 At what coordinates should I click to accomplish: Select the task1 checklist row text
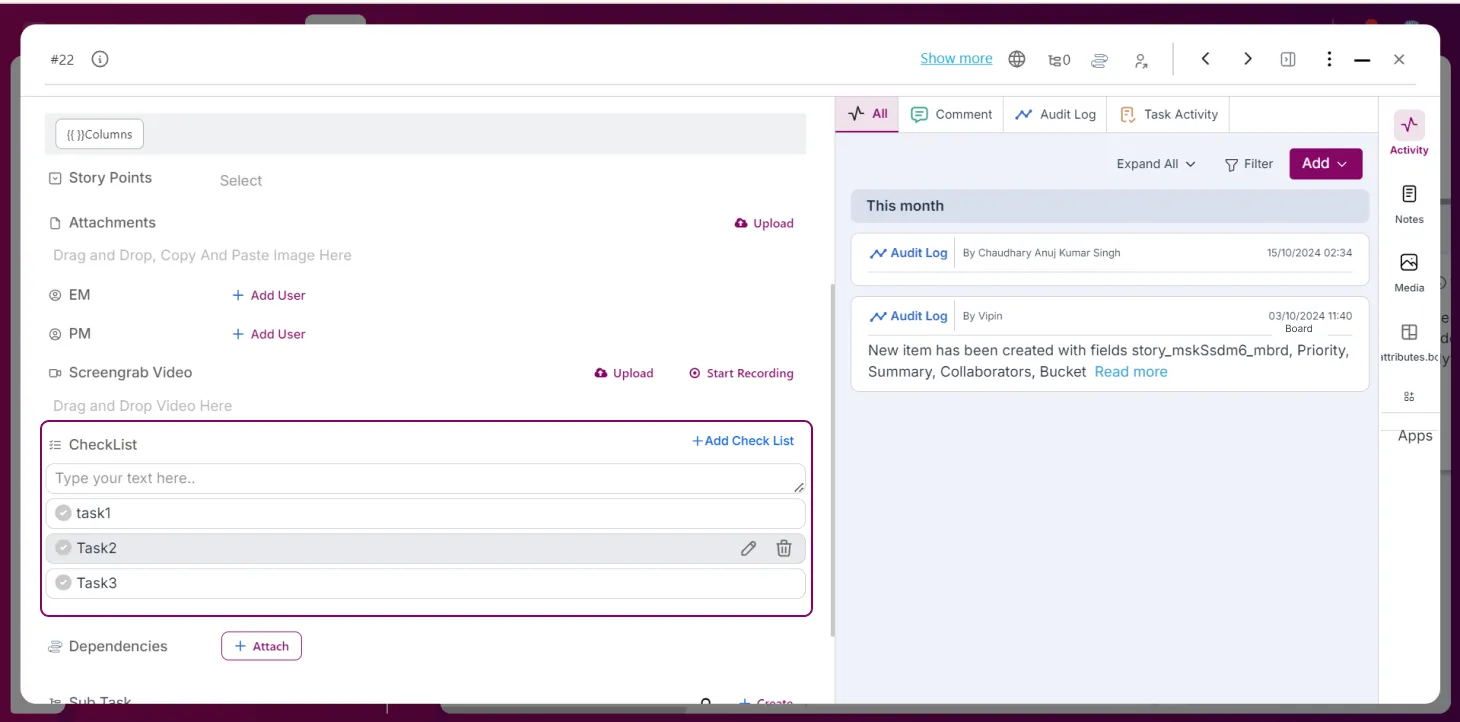pyautogui.click(x=93, y=513)
